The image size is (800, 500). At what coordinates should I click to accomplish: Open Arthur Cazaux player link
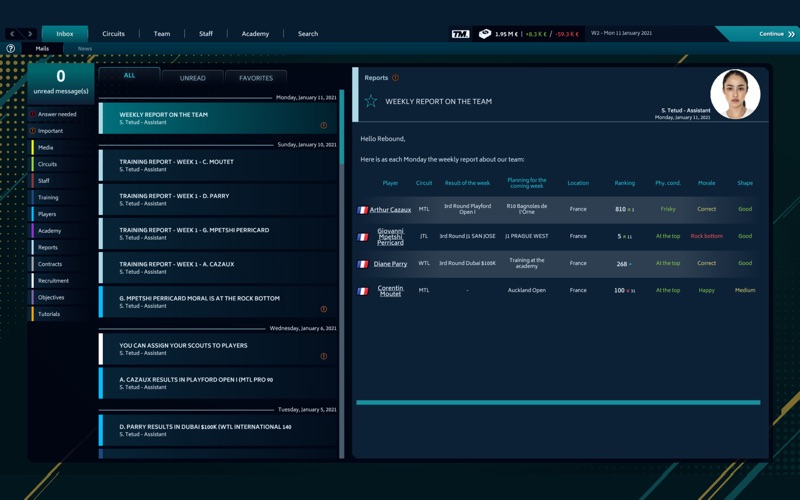pyautogui.click(x=390, y=210)
